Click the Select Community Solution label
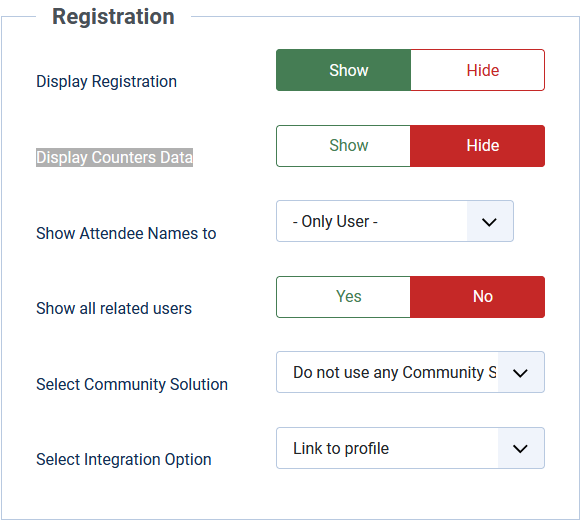Screen dimensions: 582x522 point(132,384)
